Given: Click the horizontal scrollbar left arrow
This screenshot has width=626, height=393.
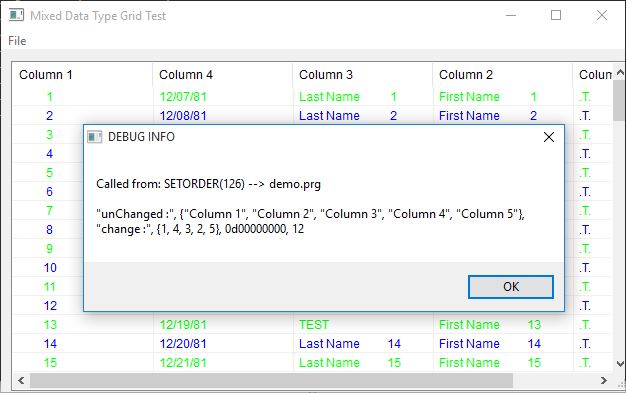Looking at the screenshot, I should 21,381.
